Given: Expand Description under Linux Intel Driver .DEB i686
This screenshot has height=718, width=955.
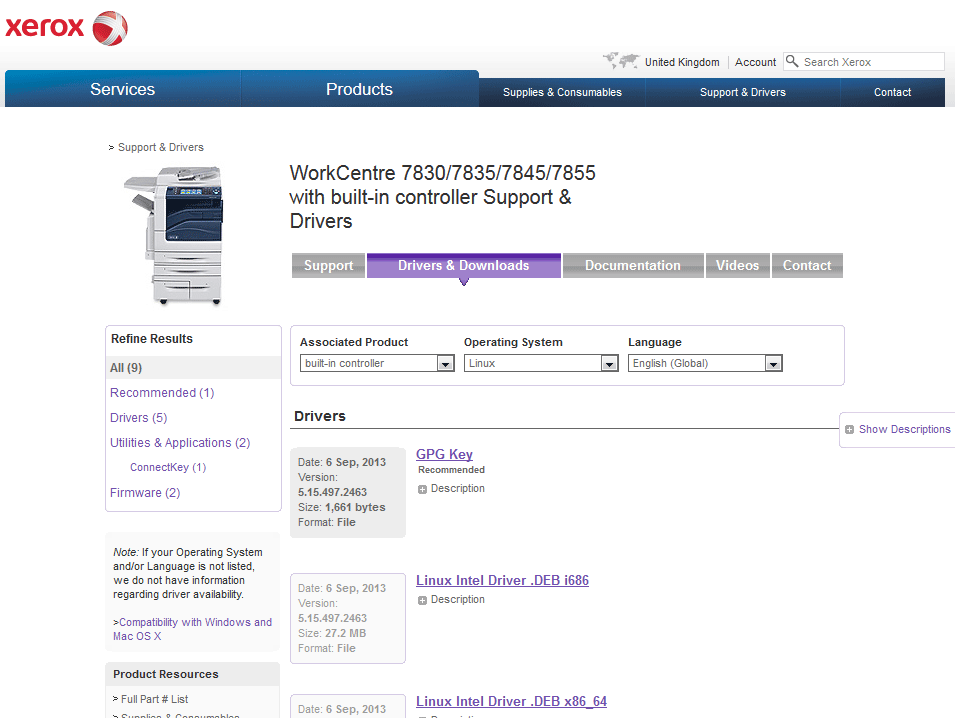Looking at the screenshot, I should [x=422, y=600].
